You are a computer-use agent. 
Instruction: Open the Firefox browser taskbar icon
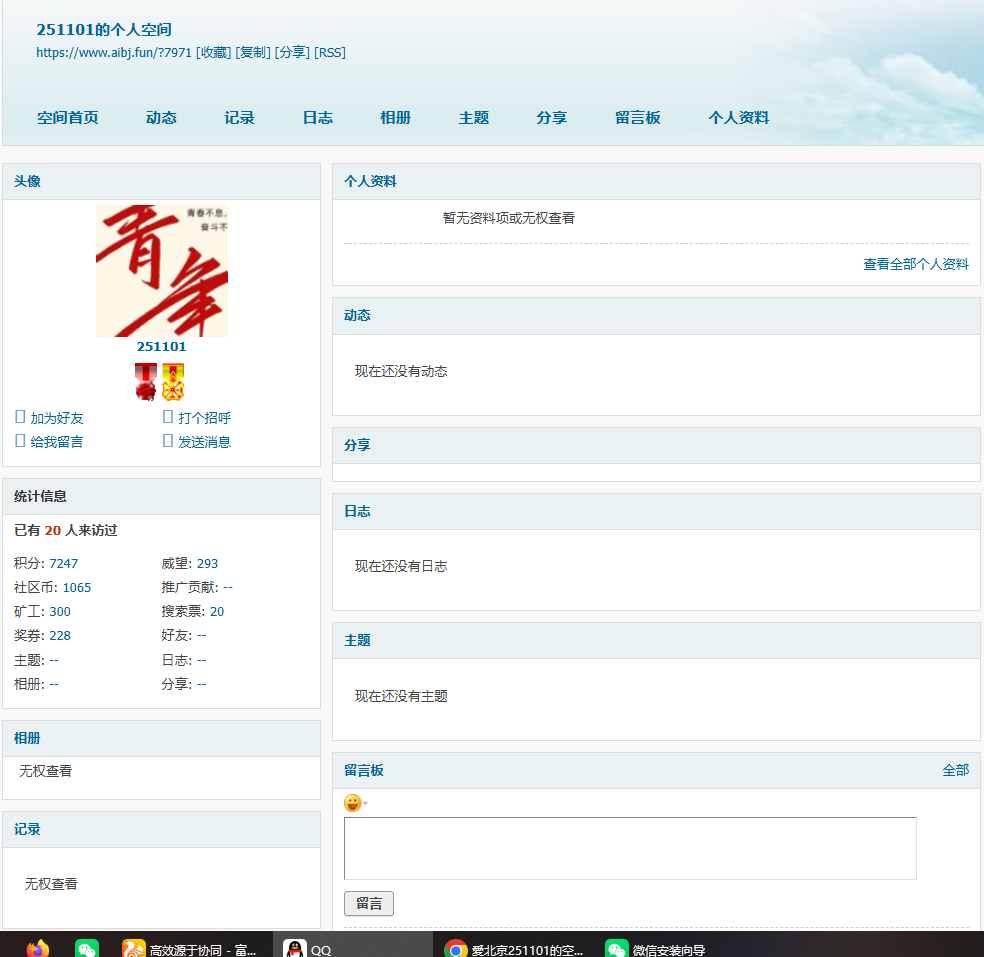tap(37, 946)
